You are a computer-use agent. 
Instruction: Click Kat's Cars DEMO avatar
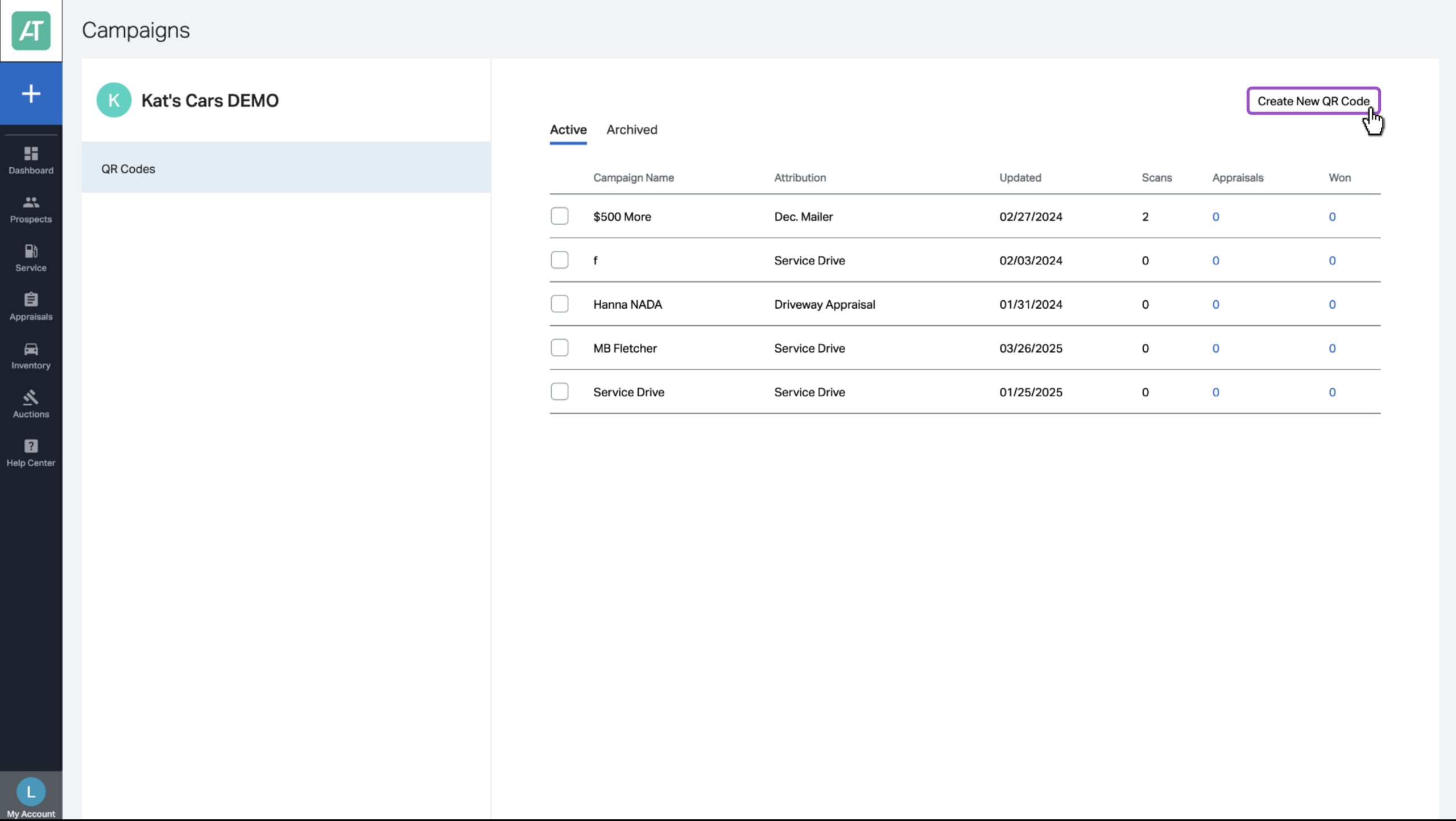(x=114, y=100)
